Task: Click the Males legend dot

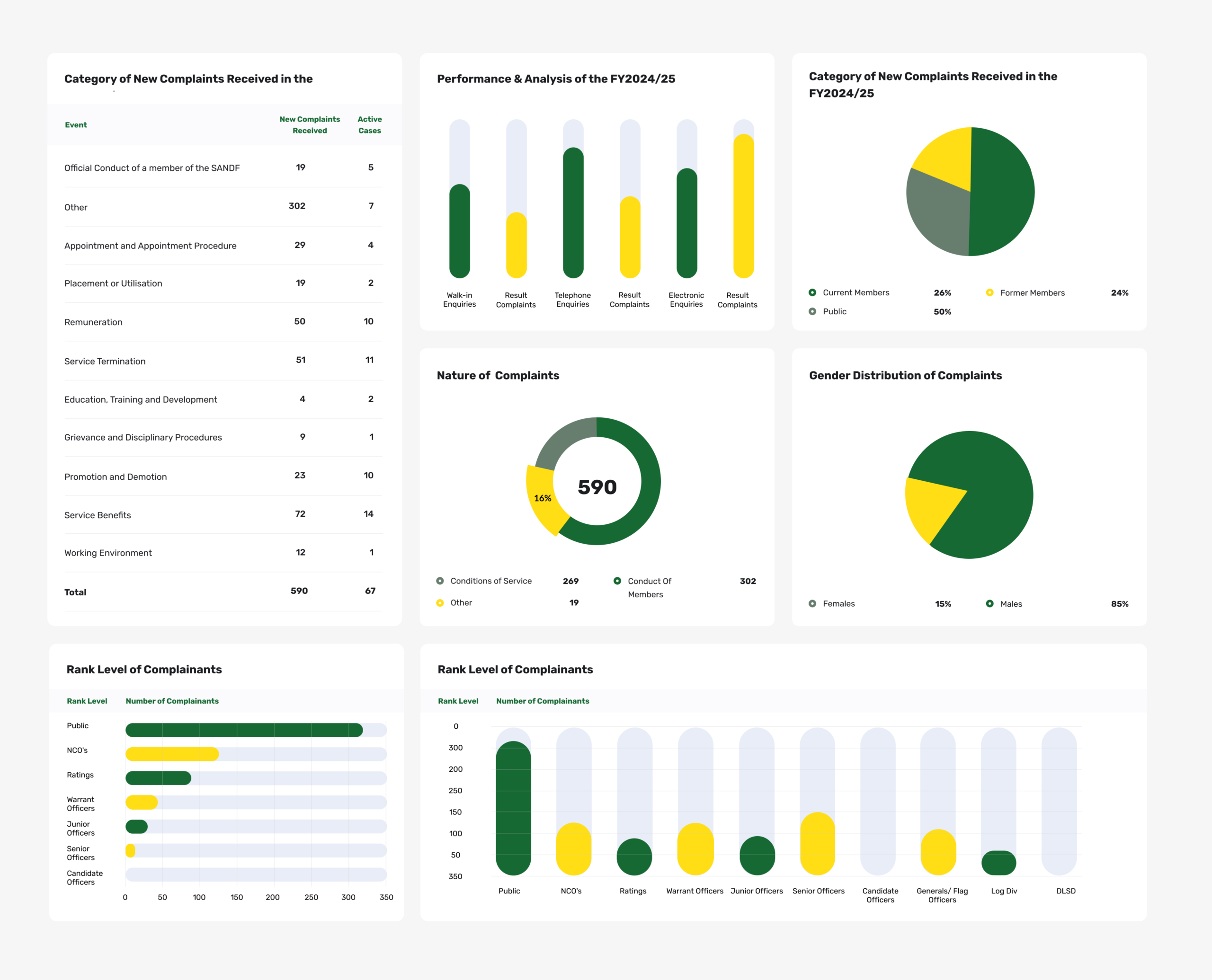Action: [989, 603]
